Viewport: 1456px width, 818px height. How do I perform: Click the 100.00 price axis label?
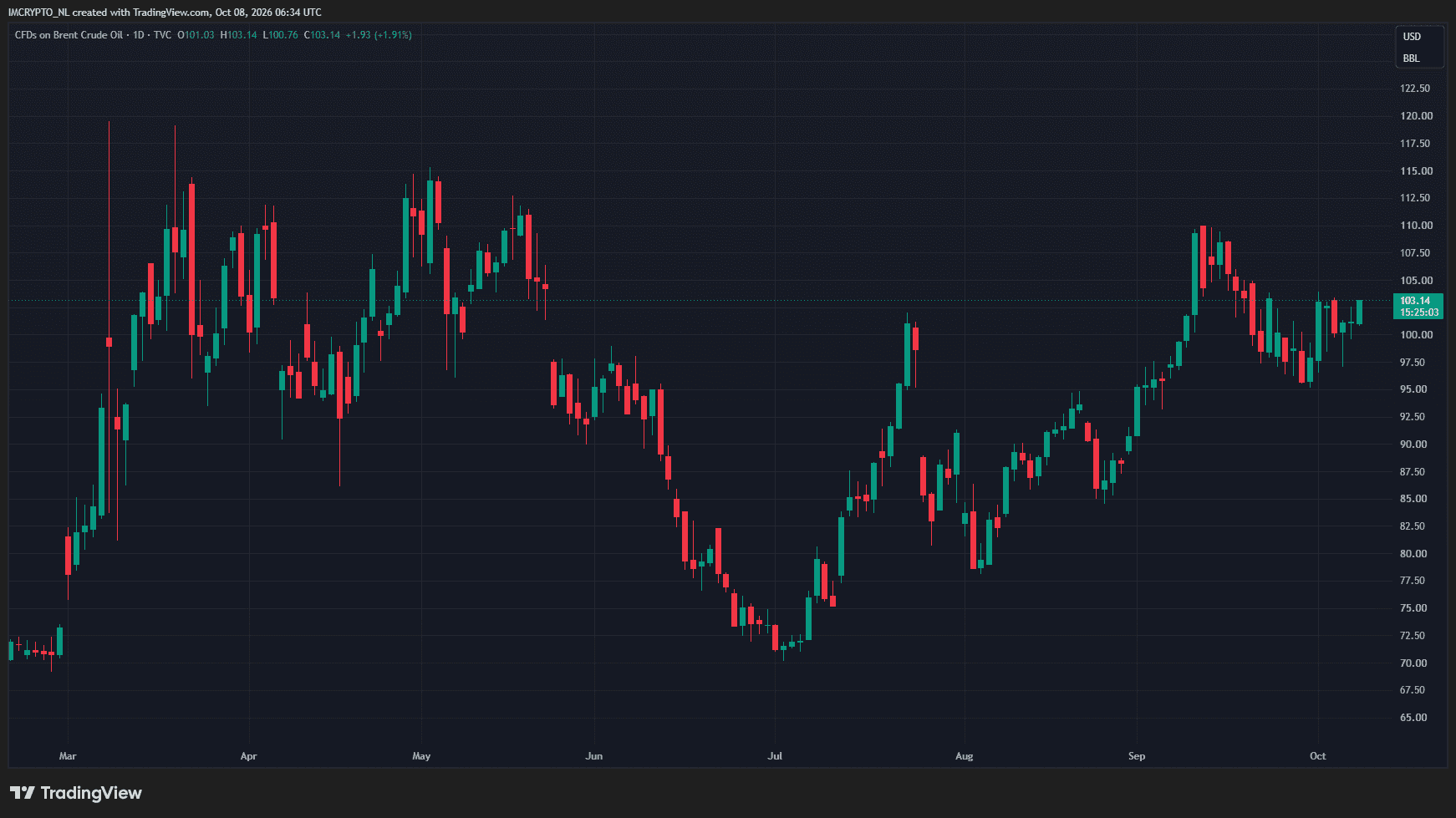pyautogui.click(x=1416, y=335)
